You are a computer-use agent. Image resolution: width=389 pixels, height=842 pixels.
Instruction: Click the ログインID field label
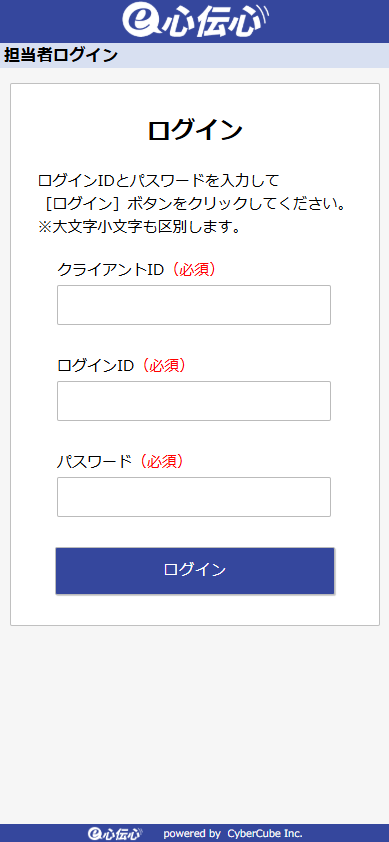[95, 366]
